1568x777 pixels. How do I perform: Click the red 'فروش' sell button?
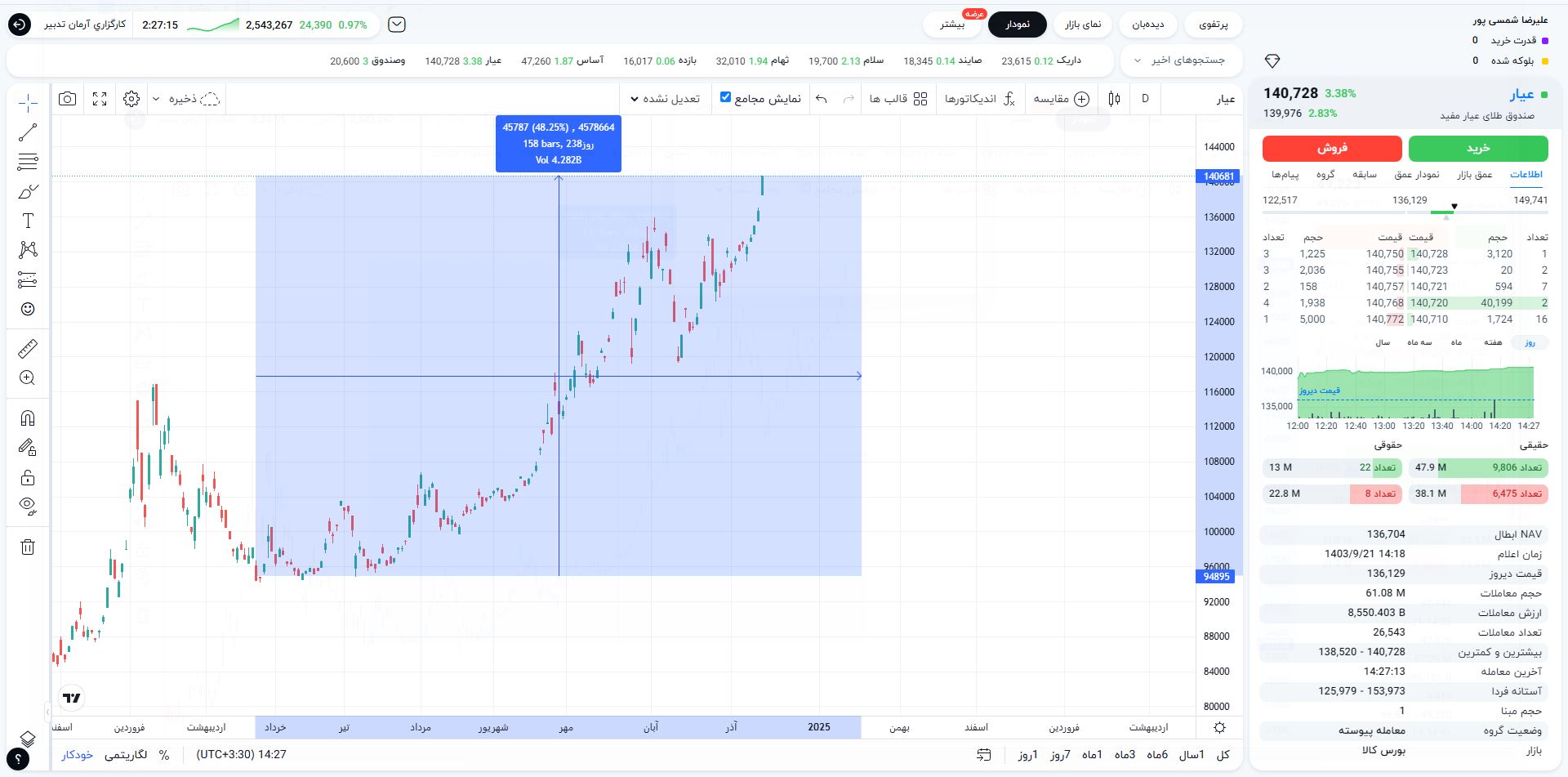click(x=1332, y=148)
